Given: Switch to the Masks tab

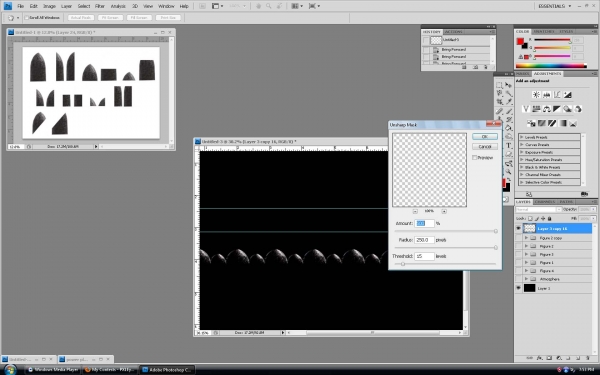Looking at the screenshot, I should point(522,73).
